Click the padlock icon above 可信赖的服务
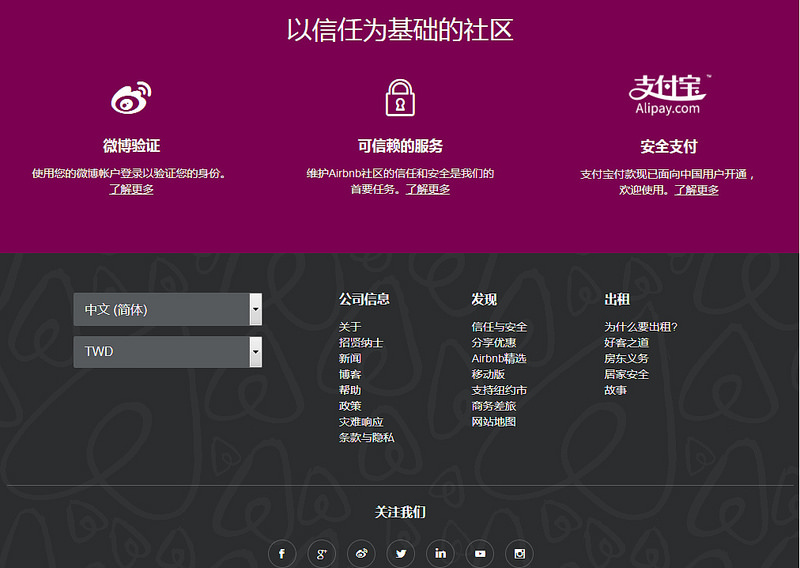 [x=400, y=97]
